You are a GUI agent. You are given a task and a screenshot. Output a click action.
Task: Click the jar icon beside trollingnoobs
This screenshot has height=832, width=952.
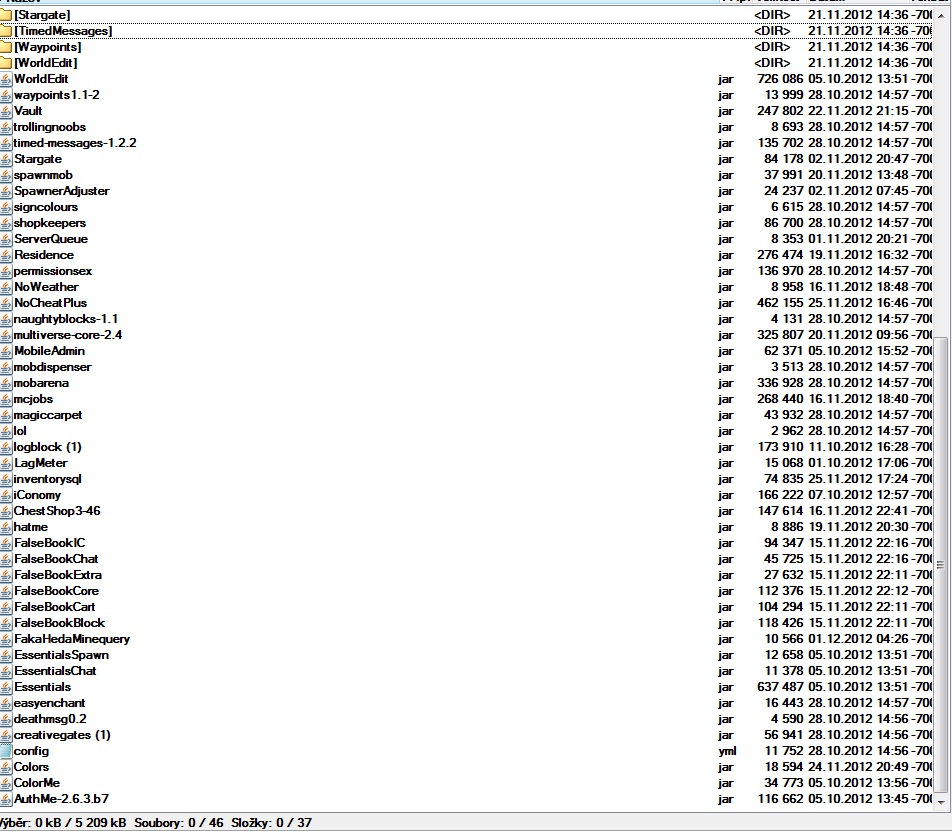(5, 127)
